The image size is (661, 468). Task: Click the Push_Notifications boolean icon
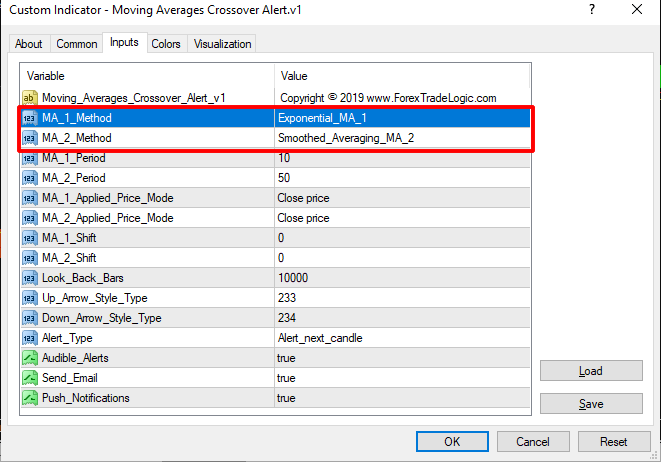tap(29, 398)
